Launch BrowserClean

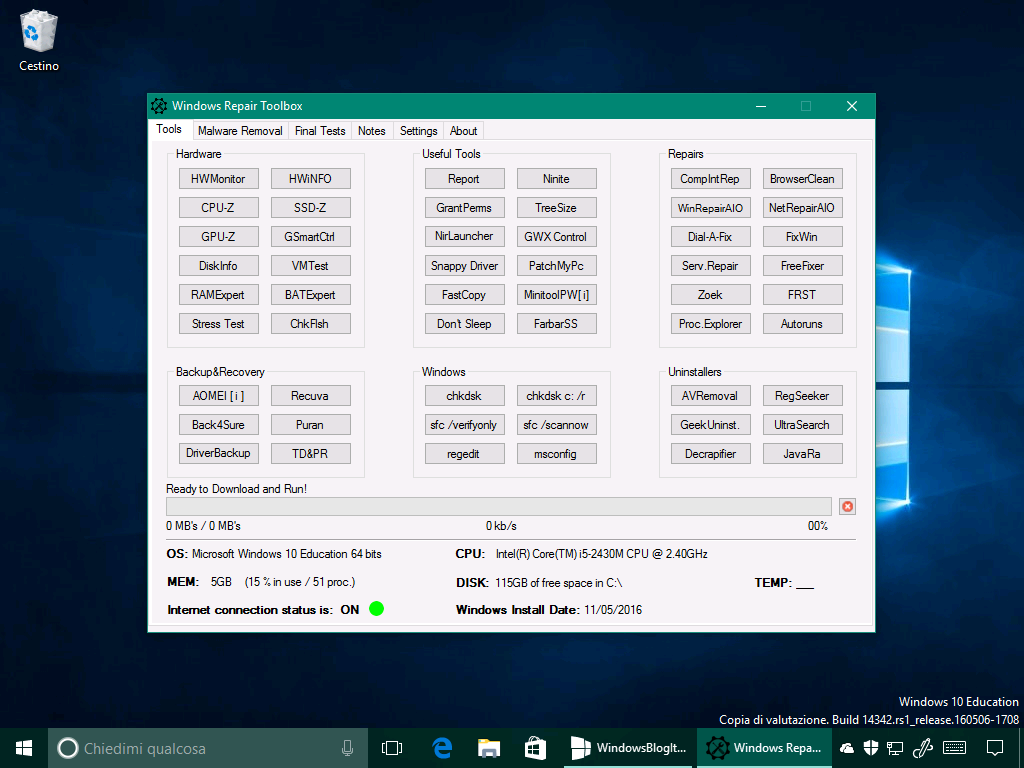pyautogui.click(x=803, y=179)
